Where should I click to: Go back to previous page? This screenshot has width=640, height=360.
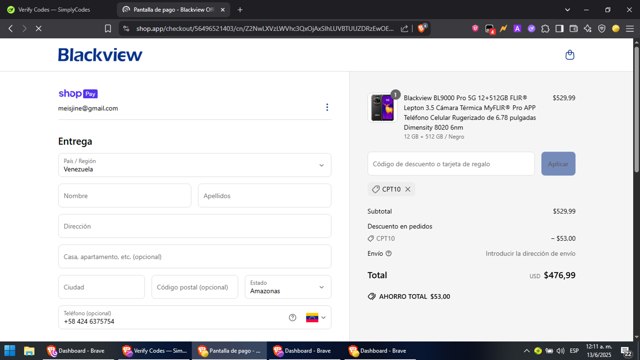(x=11, y=29)
